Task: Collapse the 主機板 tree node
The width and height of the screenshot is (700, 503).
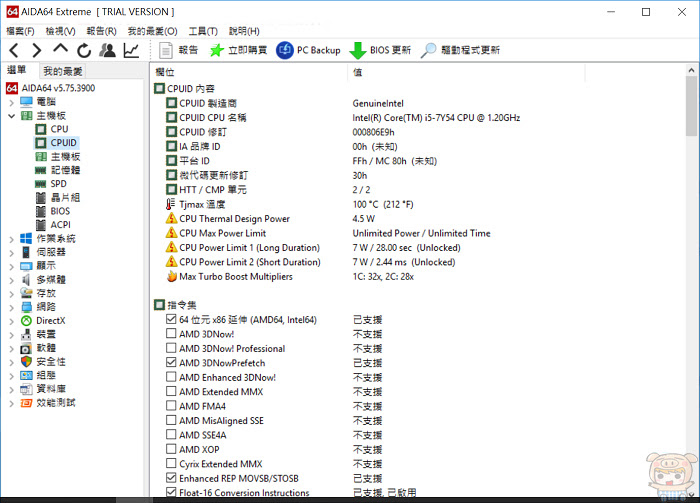Action: (x=11, y=116)
